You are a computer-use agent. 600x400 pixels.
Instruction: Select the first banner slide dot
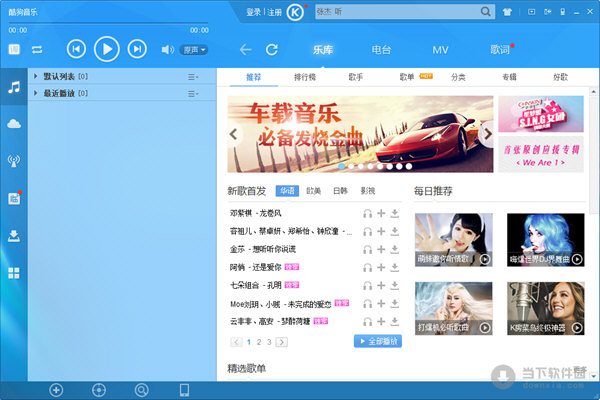[x=341, y=167]
